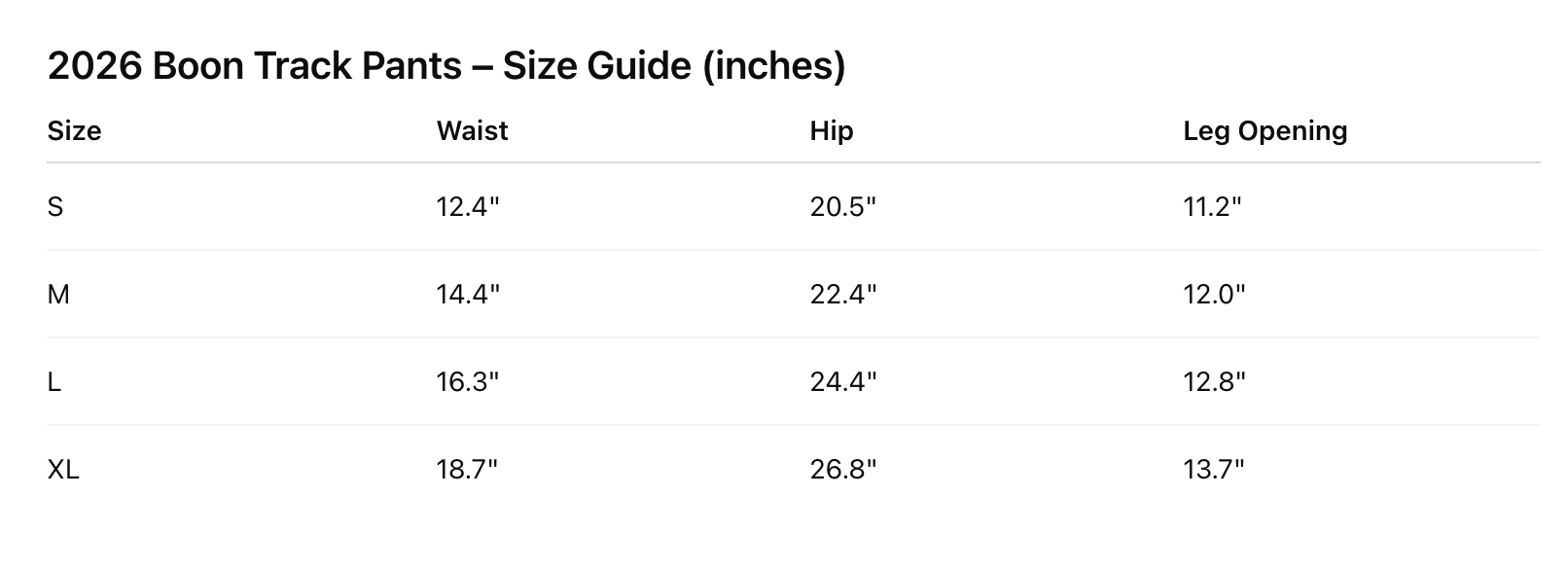
Task: Click the 18.7" waist value for XL
Action: tap(467, 469)
